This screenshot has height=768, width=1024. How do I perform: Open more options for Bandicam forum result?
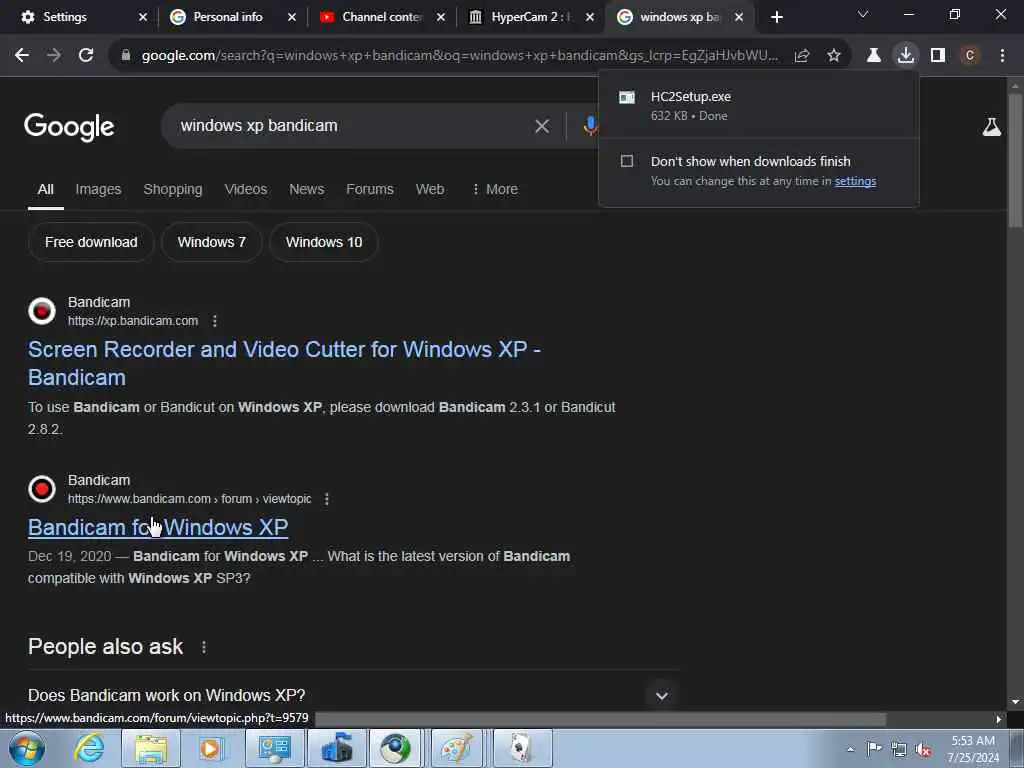pyautogui.click(x=327, y=499)
